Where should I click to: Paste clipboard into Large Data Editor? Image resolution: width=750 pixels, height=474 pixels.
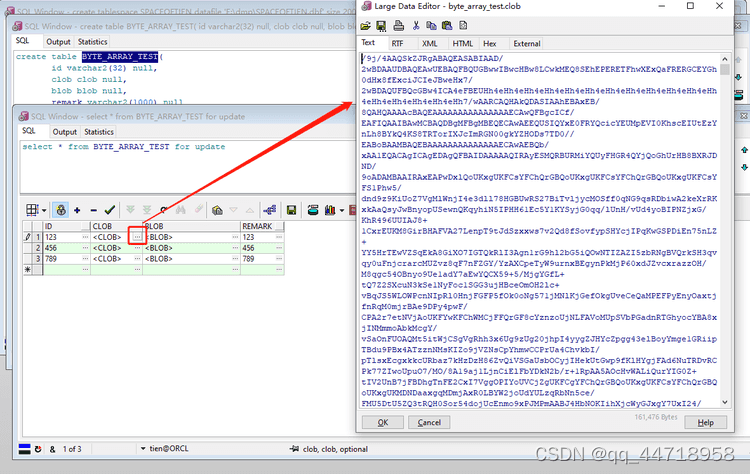click(x=447, y=26)
